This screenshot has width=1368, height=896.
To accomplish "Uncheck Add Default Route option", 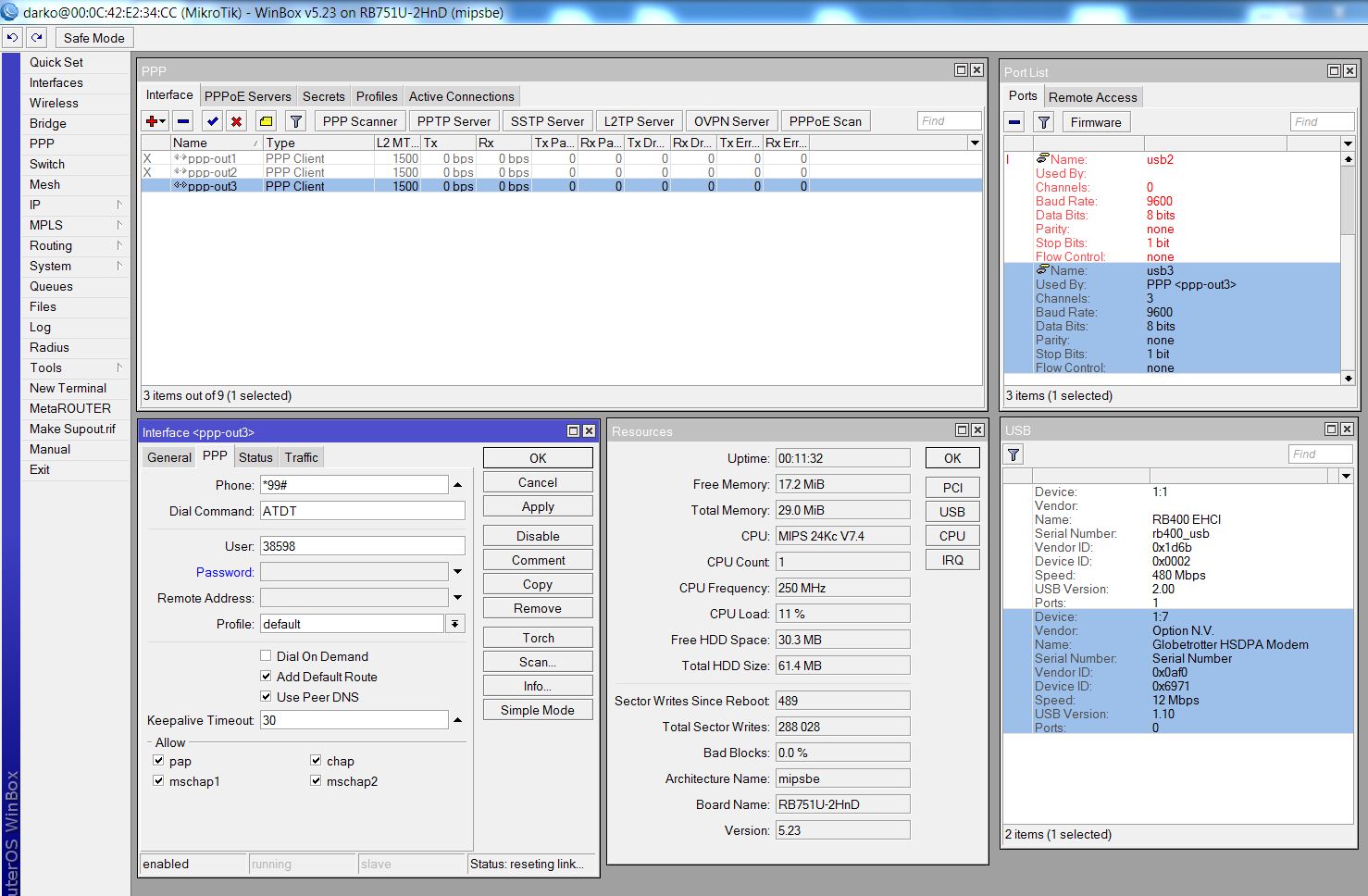I will (x=266, y=676).
